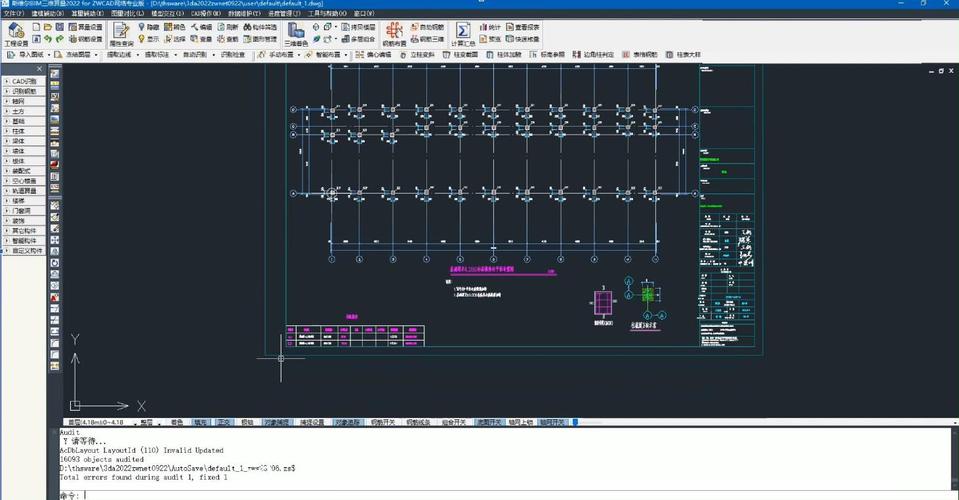
Task: Open the 文件 file menu
Action: click(12, 14)
